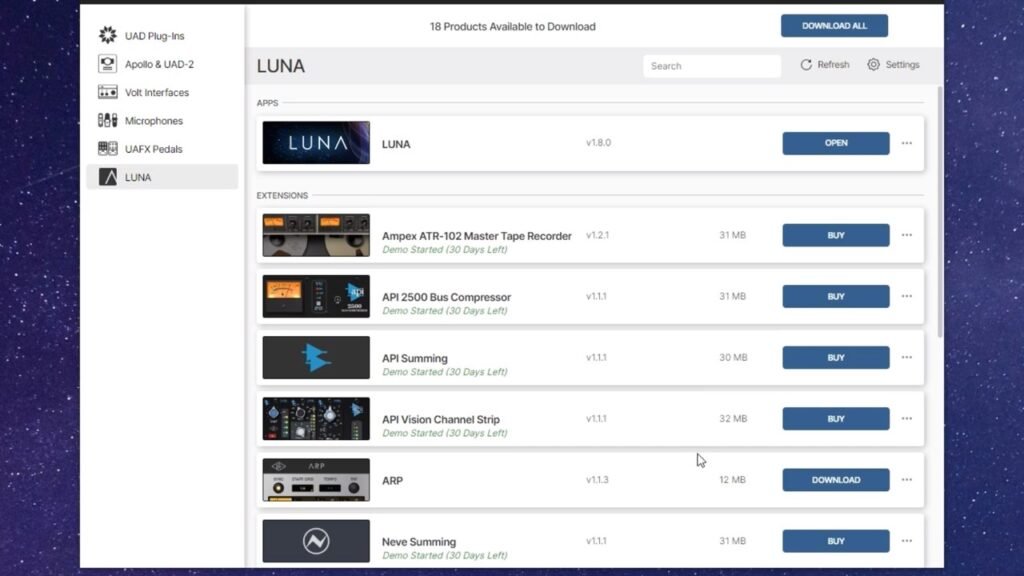1024x576 pixels.
Task: Open more options for API 2500 Bus Compressor
Action: 906,296
